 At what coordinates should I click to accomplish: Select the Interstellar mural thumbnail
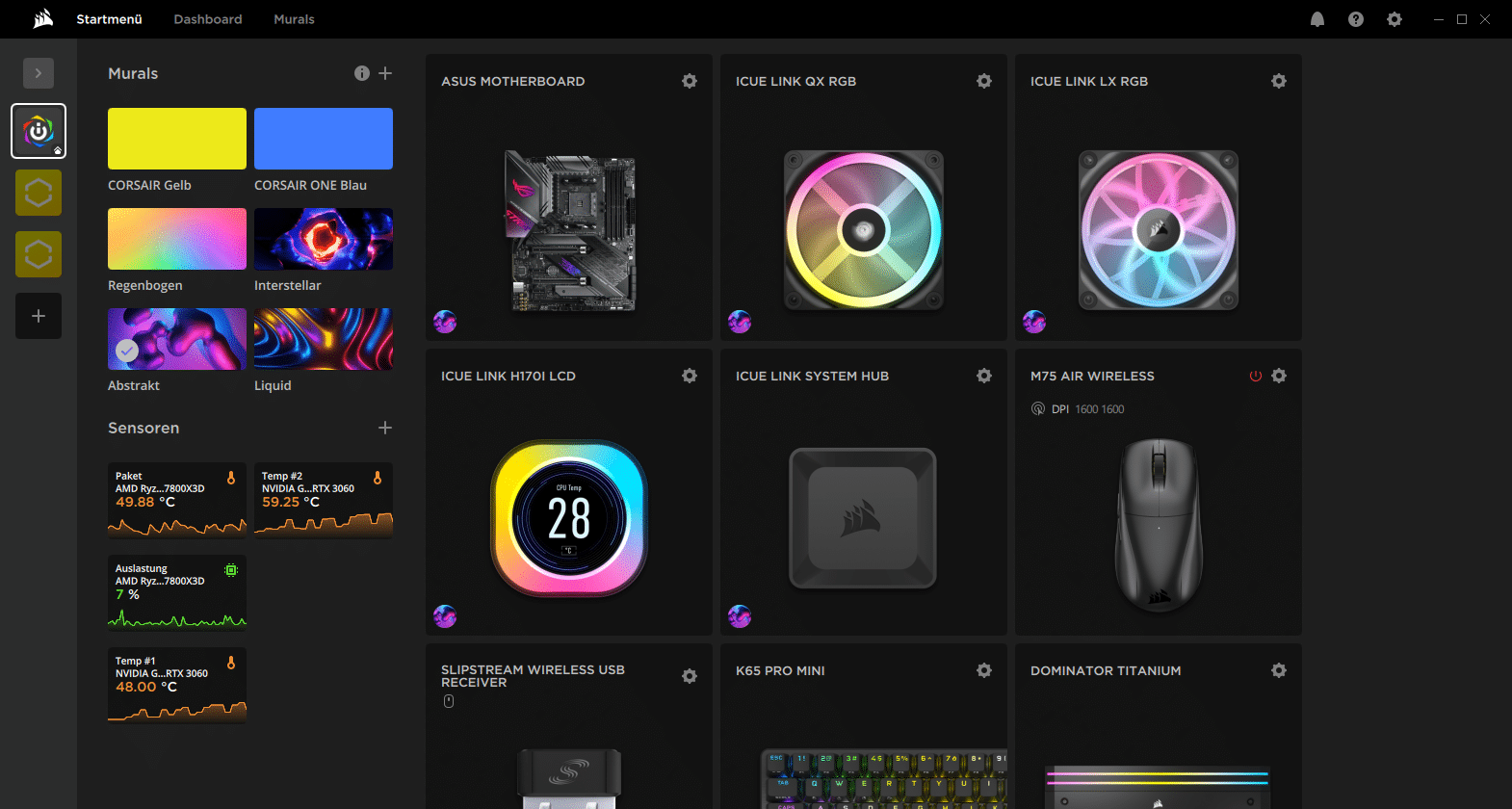pyautogui.click(x=324, y=239)
